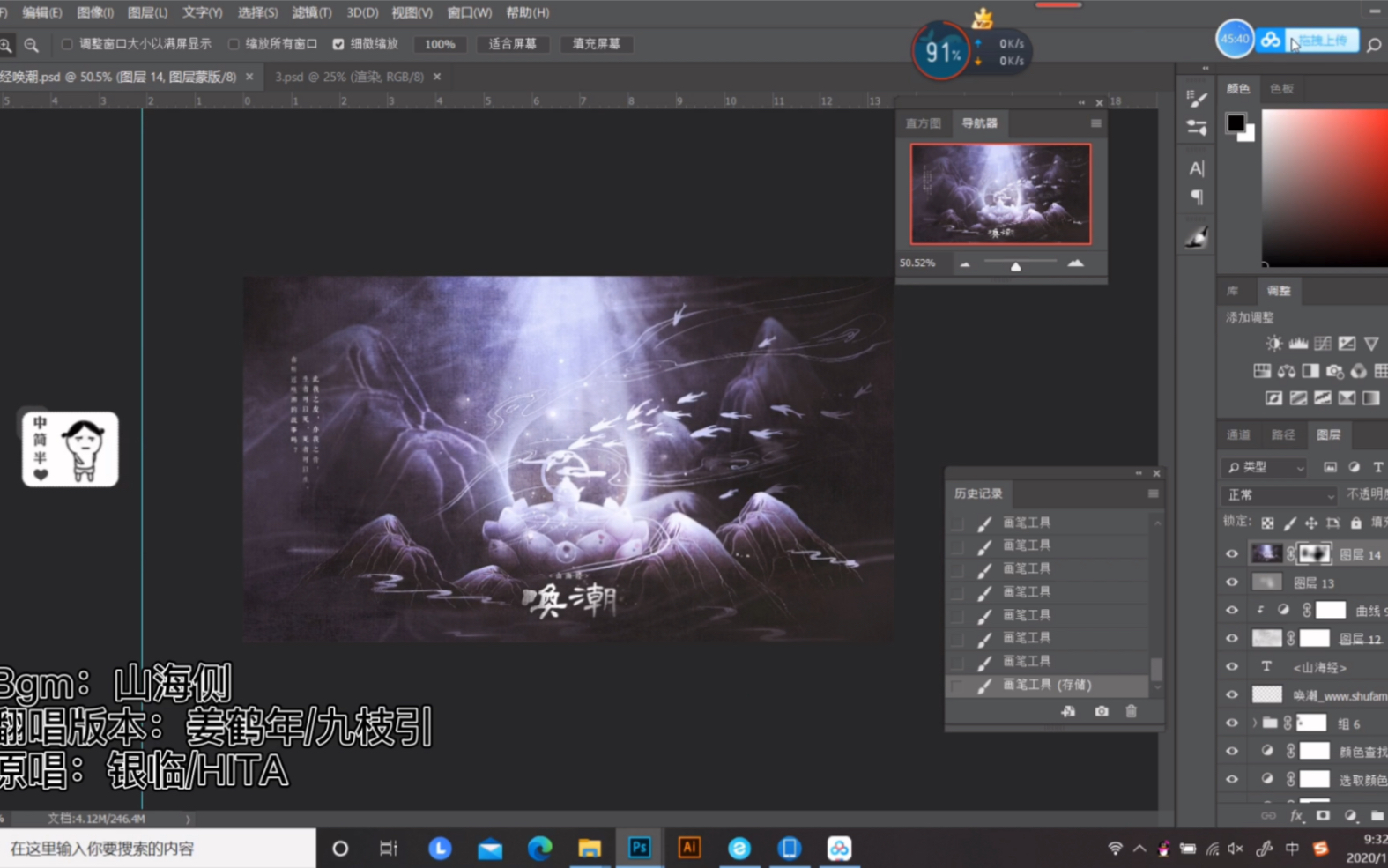Select the zoom out magnifier tool
1388x868 pixels.
(31, 45)
